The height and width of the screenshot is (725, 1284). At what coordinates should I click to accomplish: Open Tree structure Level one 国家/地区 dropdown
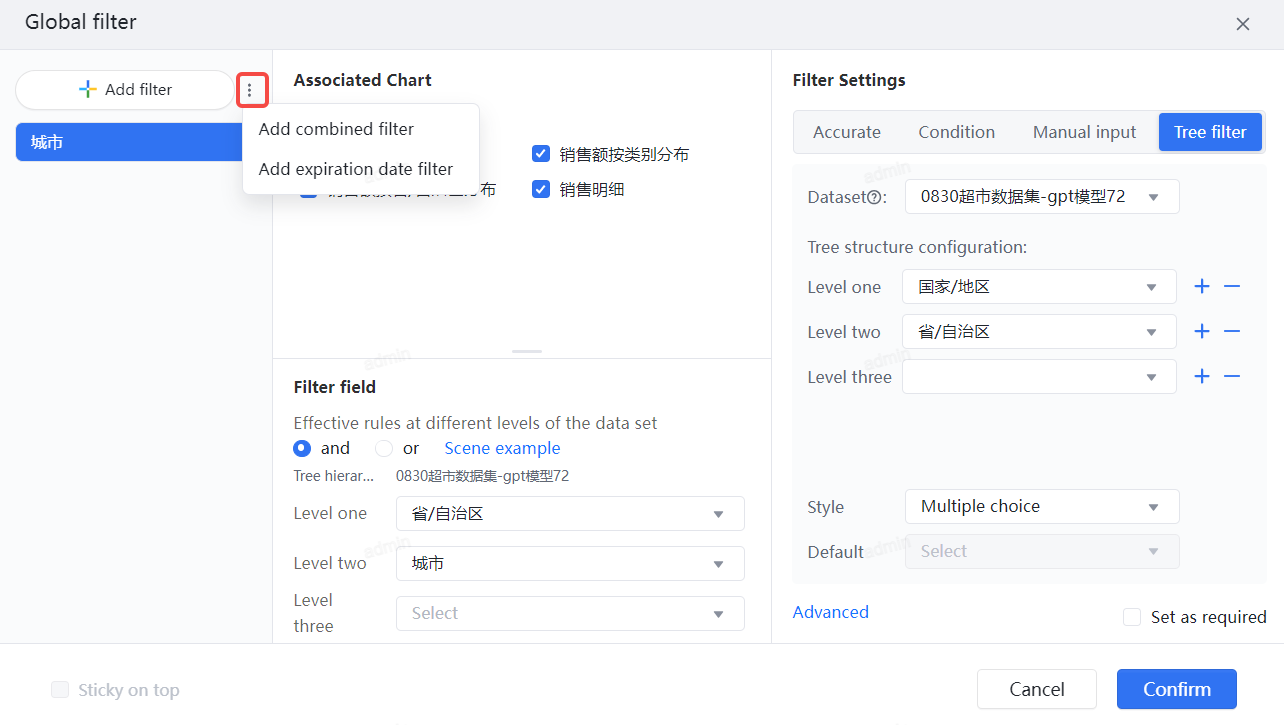[1039, 287]
